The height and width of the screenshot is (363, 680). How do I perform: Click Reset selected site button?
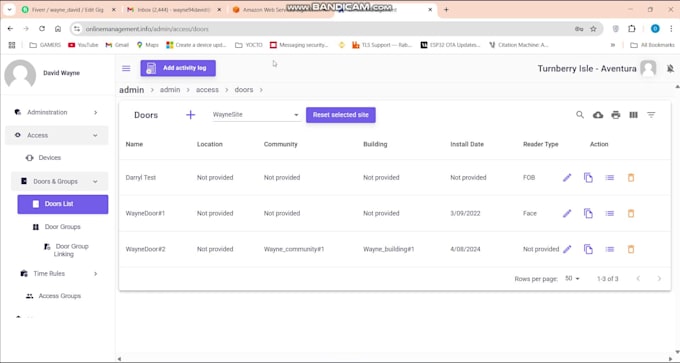pos(340,115)
